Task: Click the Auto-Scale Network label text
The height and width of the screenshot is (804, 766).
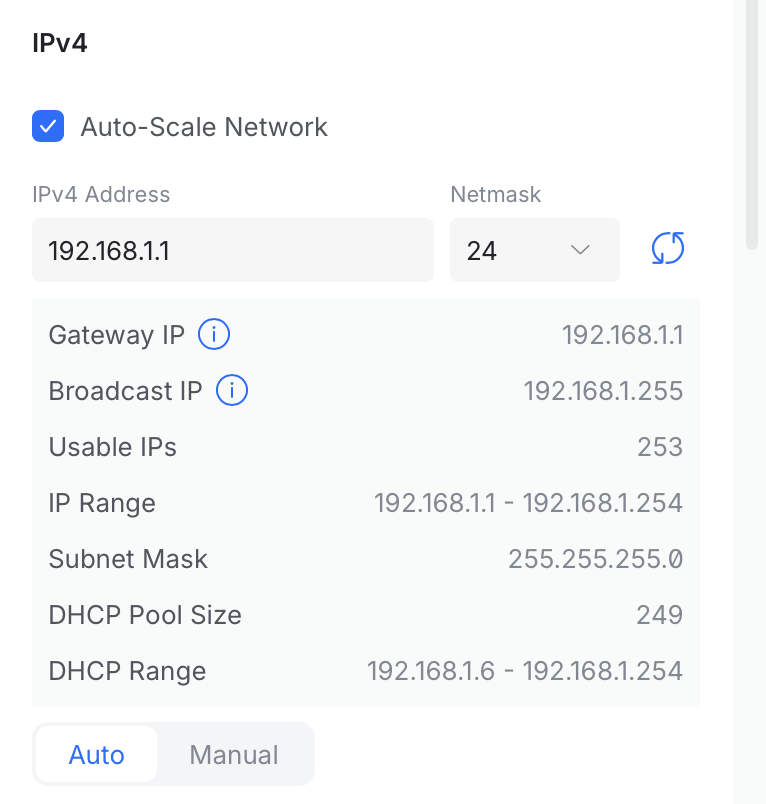Action: pos(204,127)
